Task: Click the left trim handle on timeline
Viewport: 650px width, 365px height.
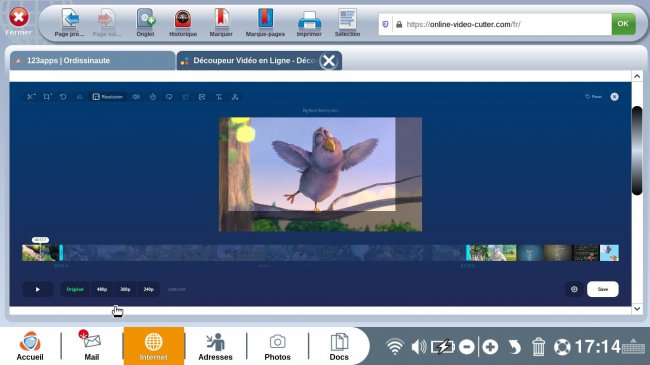Action: click(61, 253)
